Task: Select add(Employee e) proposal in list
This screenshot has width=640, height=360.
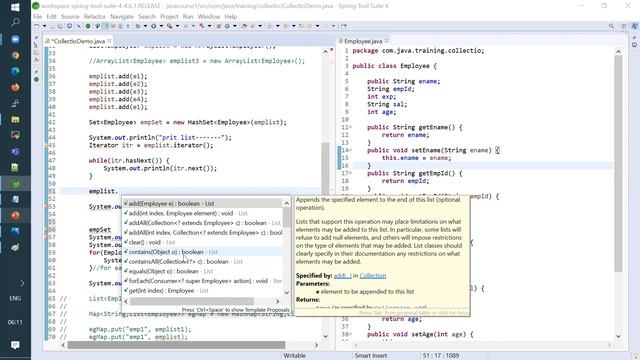Action: [x=202, y=203]
